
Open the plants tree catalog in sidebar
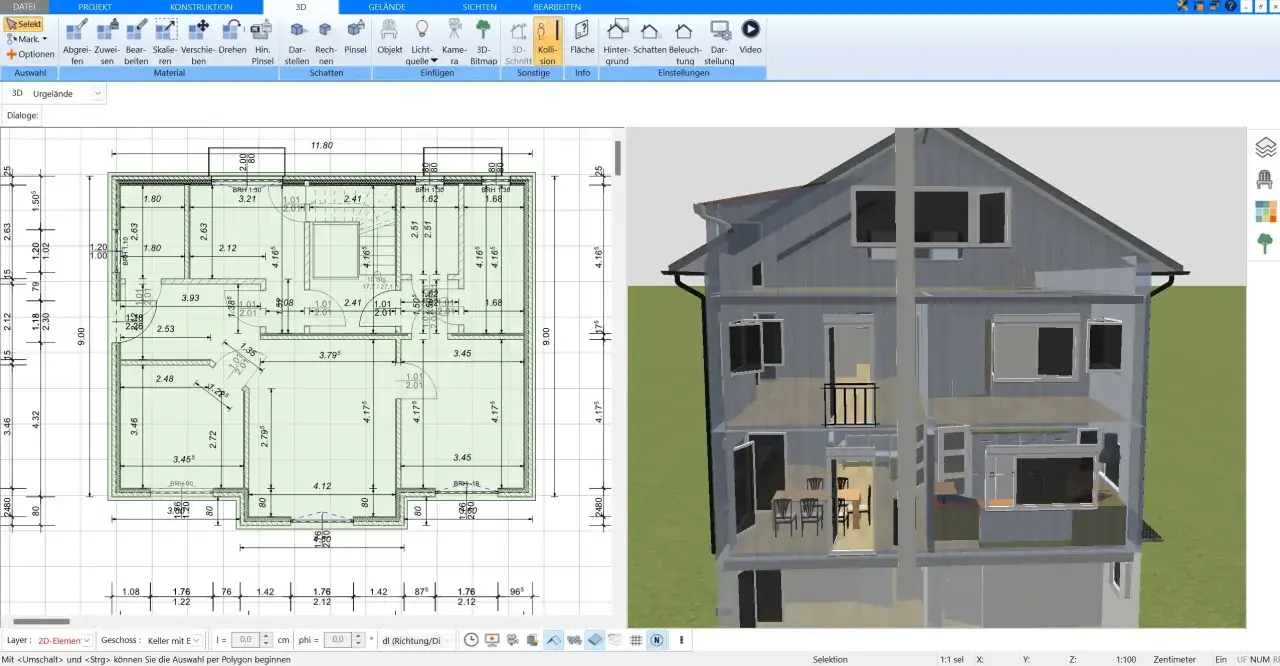[x=1265, y=243]
